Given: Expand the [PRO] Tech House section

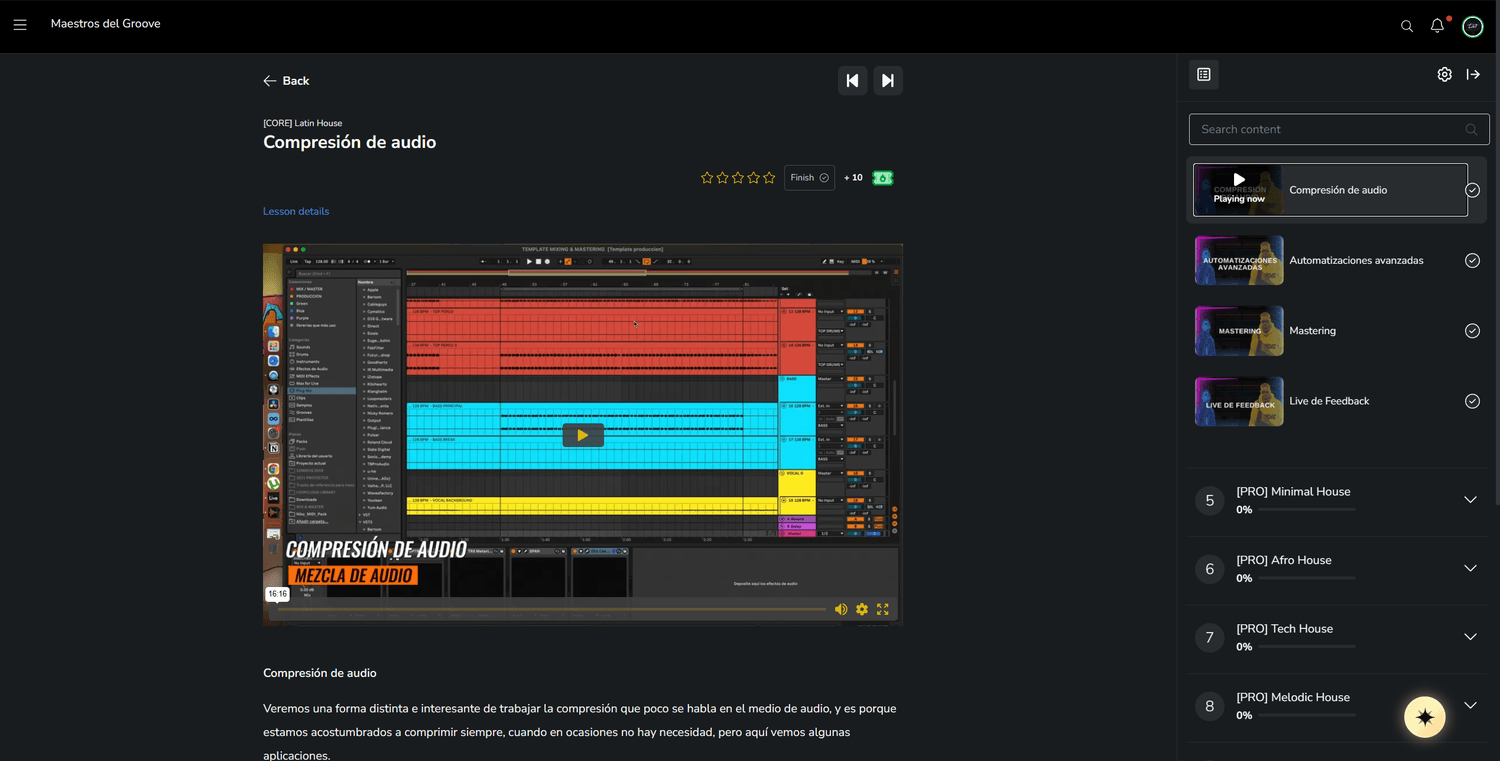Looking at the screenshot, I should (1470, 637).
